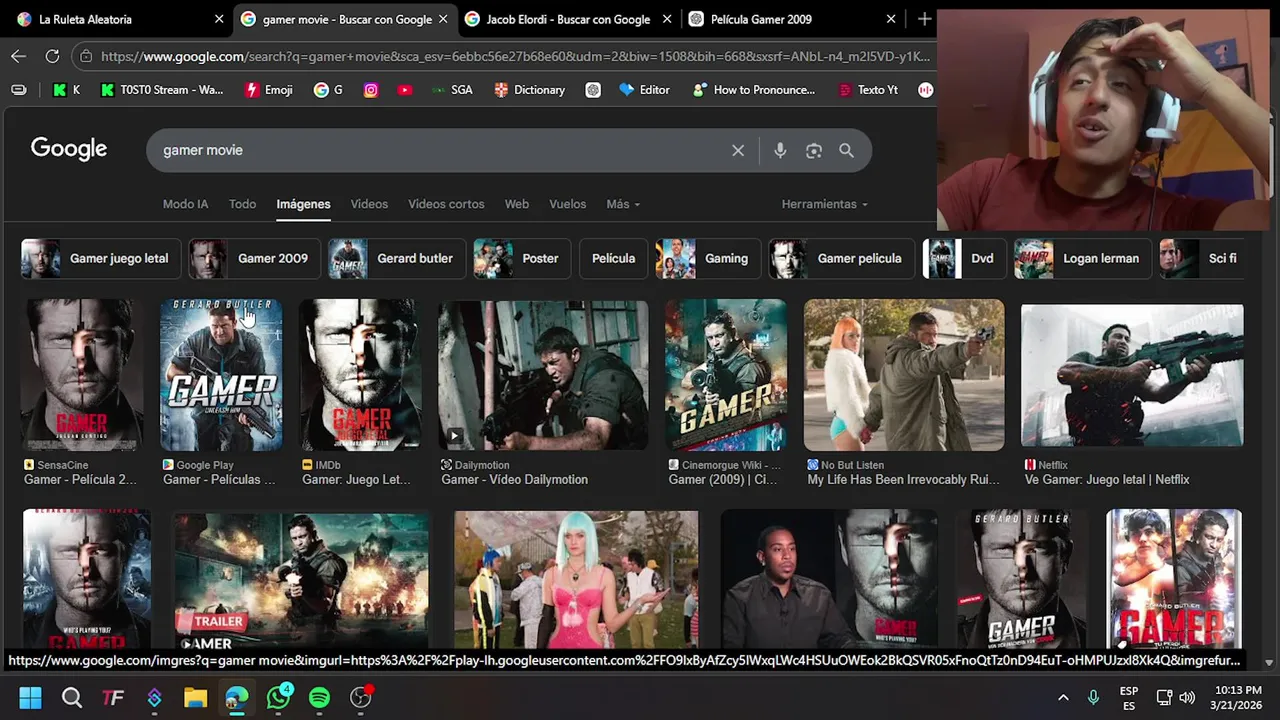Open Windows taskbar search
Viewport: 1280px width, 720px height.
(x=72, y=697)
